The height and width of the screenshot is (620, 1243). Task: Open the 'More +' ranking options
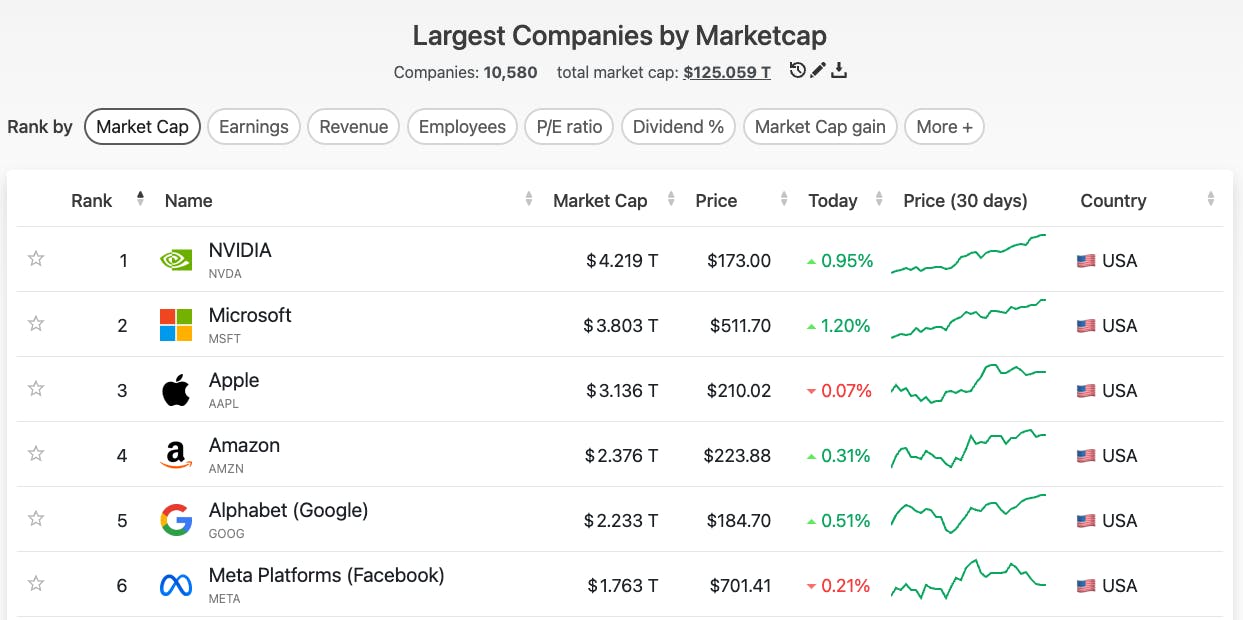pos(944,127)
